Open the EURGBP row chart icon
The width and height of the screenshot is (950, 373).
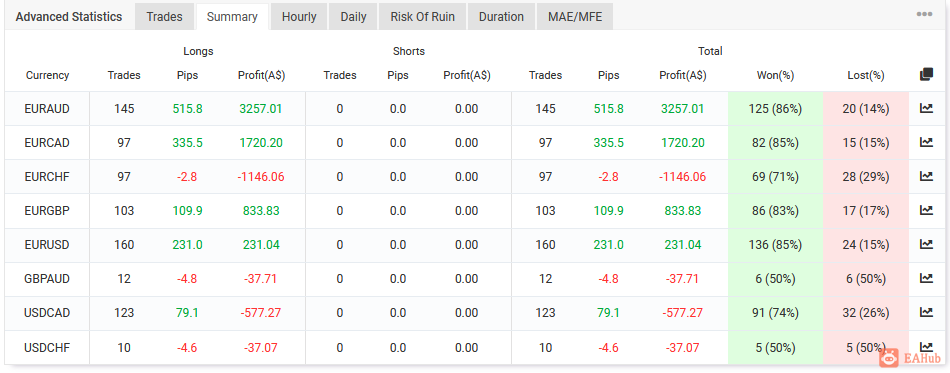pyautogui.click(x=926, y=211)
